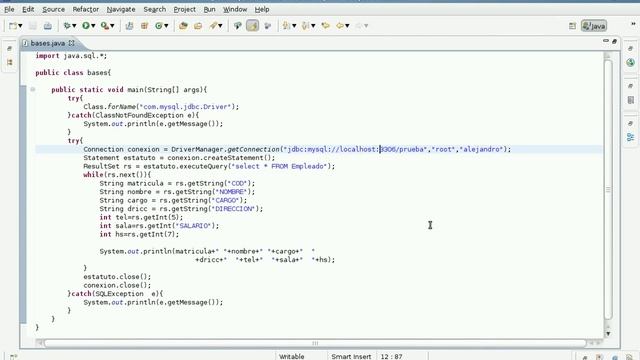Click the Previous Annotation icon
The image size is (640, 360).
coord(306,26)
